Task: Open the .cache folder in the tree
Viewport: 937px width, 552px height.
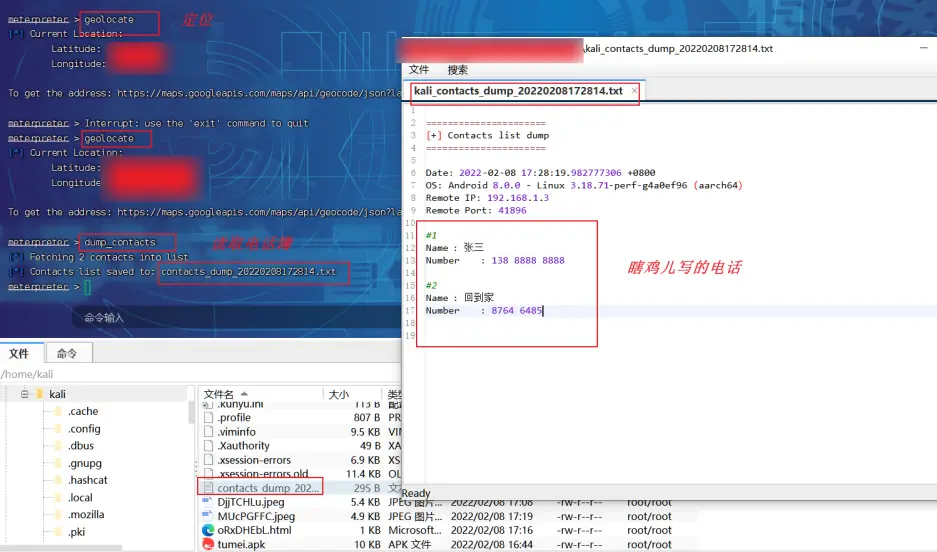Action: (x=83, y=411)
